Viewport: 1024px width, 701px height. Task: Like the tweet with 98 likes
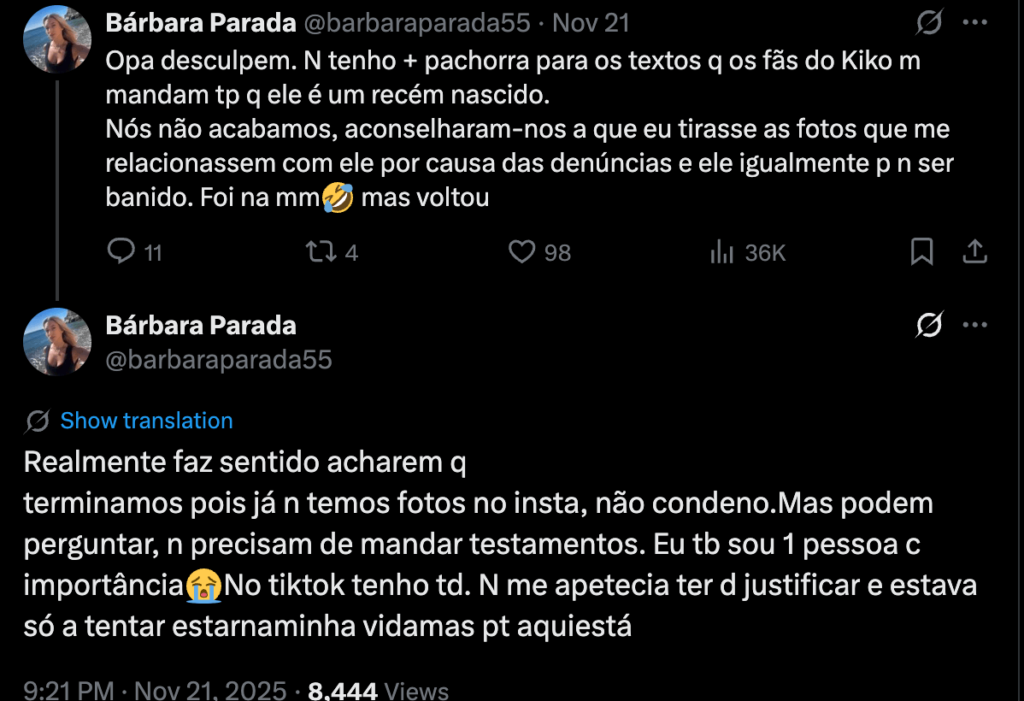coord(523,252)
